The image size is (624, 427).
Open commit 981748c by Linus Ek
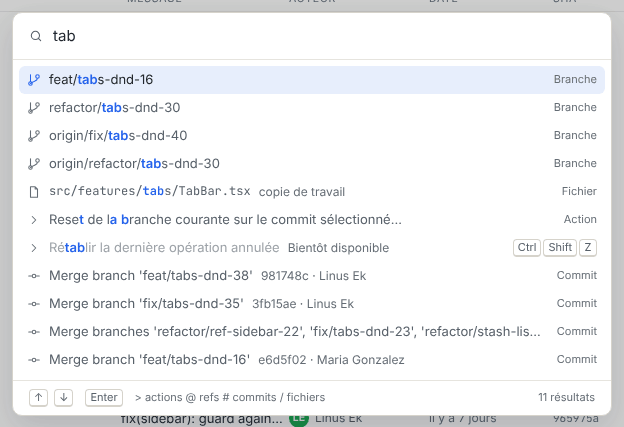pyautogui.click(x=312, y=276)
